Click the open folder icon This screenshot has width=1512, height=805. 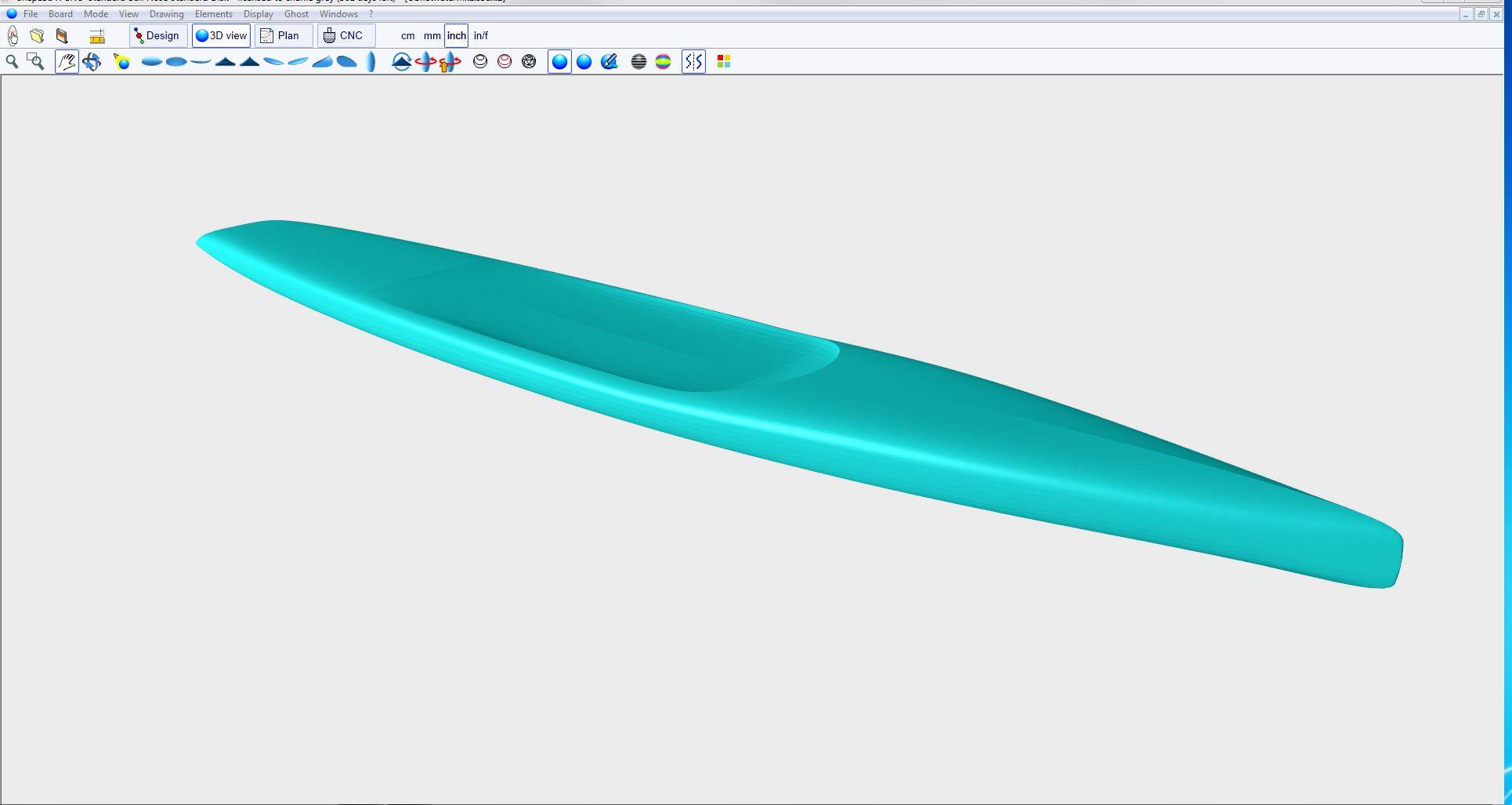tap(37, 36)
